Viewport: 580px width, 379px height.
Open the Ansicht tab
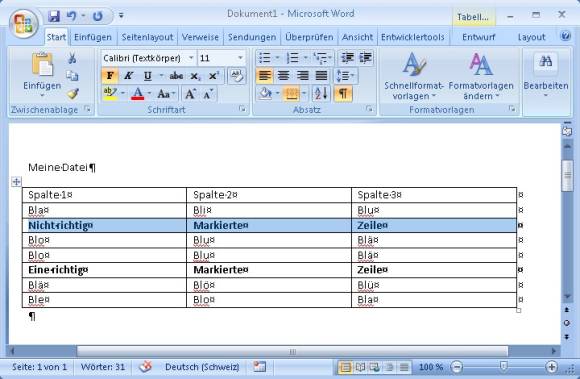click(x=357, y=37)
